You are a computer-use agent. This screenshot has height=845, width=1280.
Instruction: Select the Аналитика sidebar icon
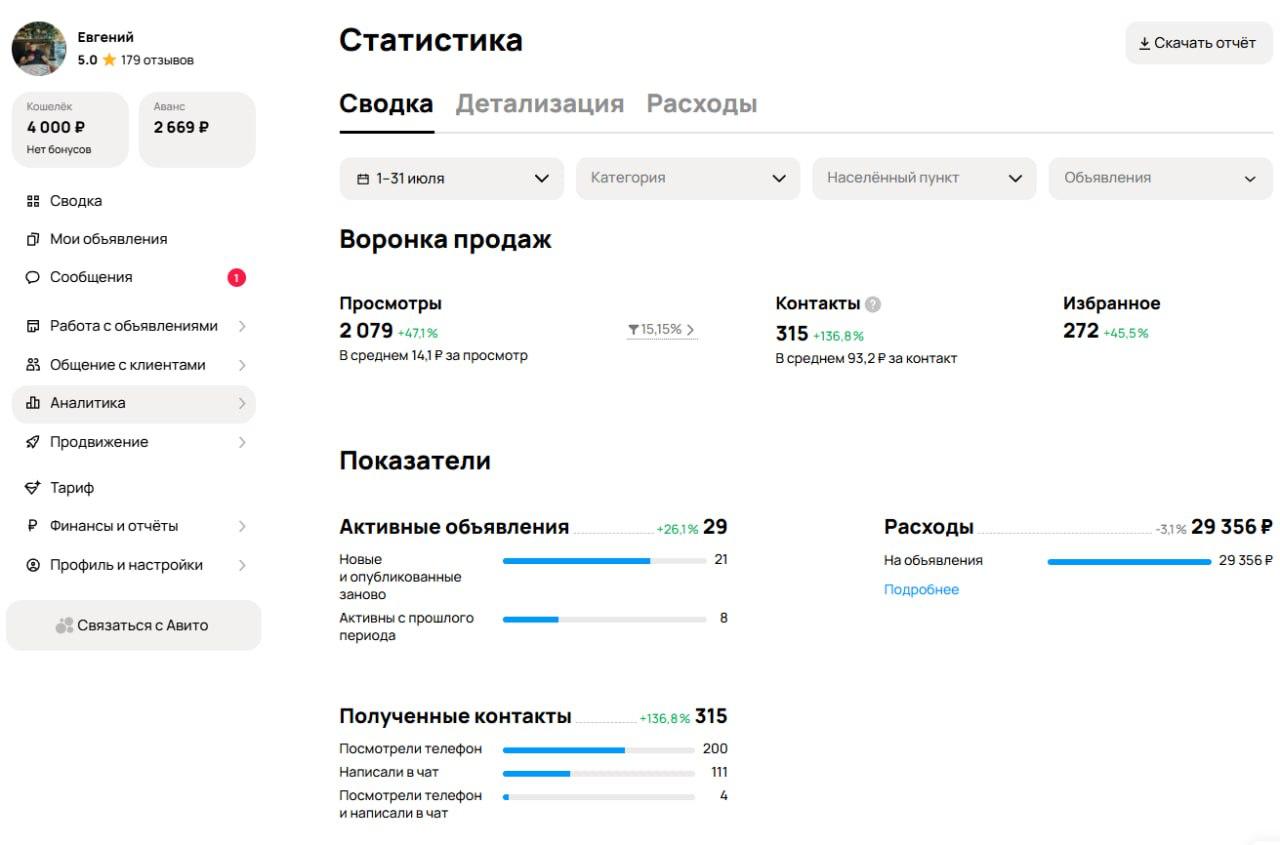coord(31,403)
